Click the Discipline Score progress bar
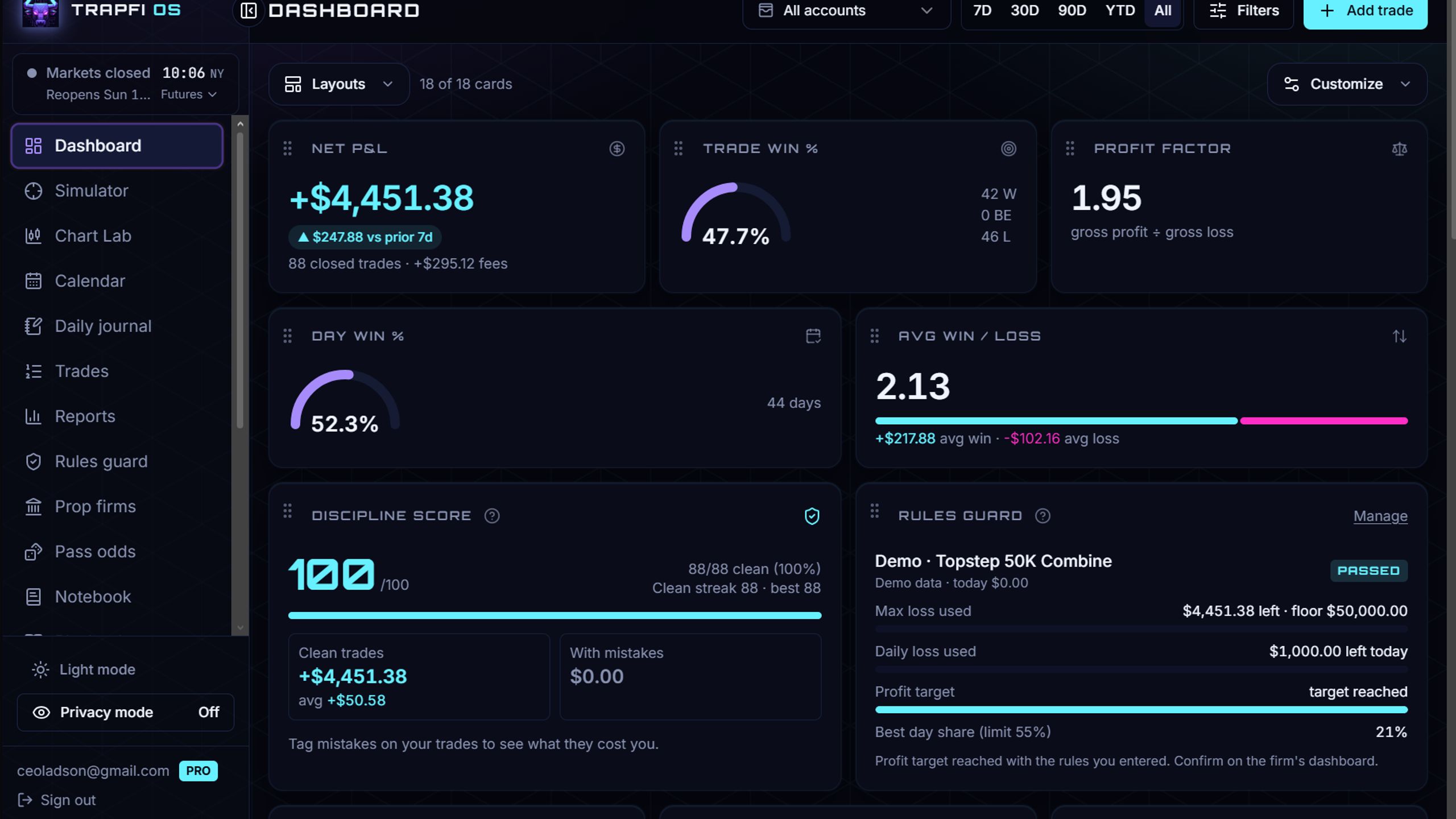The width and height of the screenshot is (1456, 819). [555, 615]
